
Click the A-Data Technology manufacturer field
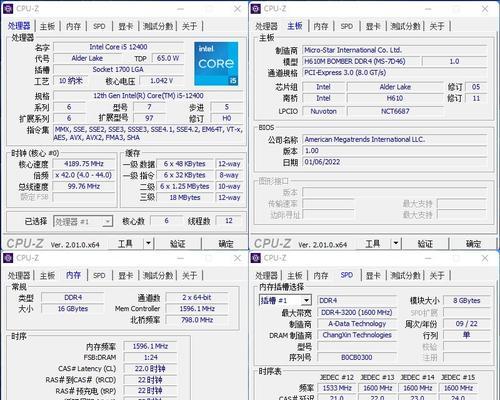357,324
